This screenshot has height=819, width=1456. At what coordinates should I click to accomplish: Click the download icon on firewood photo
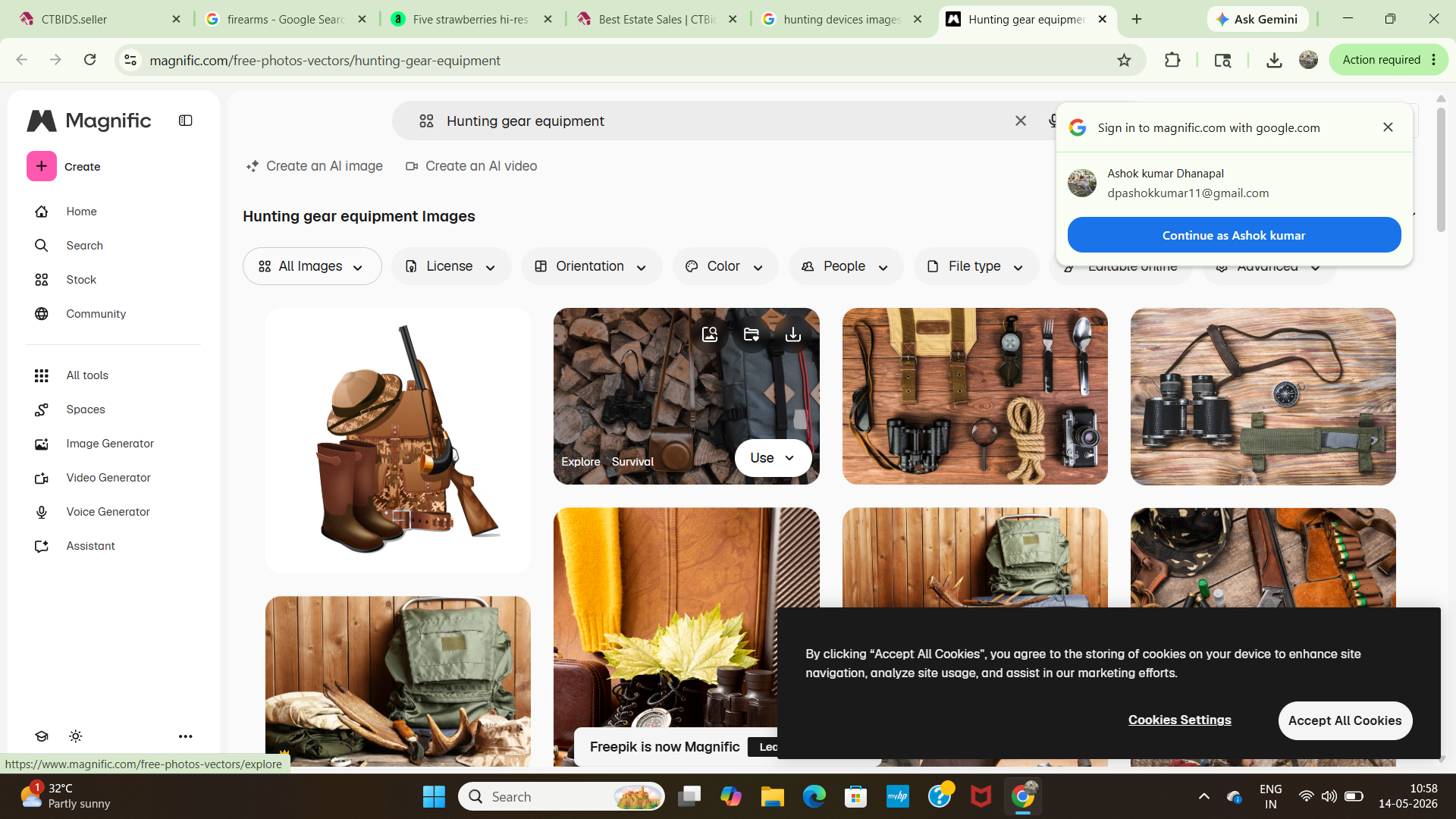(792, 334)
